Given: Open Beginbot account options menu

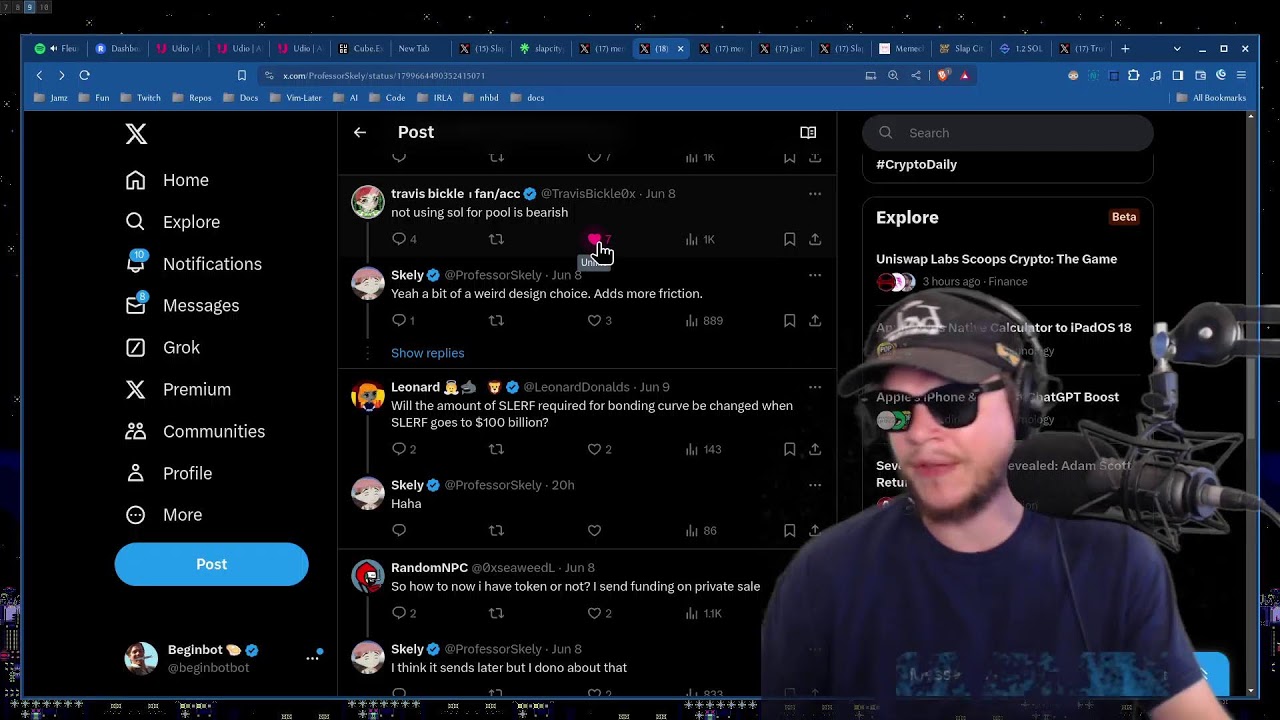Looking at the screenshot, I should [313, 658].
